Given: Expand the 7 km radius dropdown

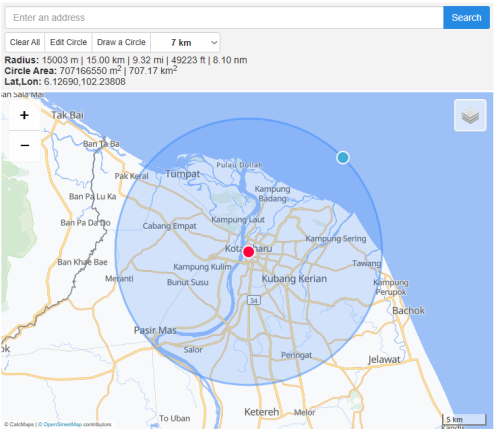Looking at the screenshot, I should coord(185,42).
